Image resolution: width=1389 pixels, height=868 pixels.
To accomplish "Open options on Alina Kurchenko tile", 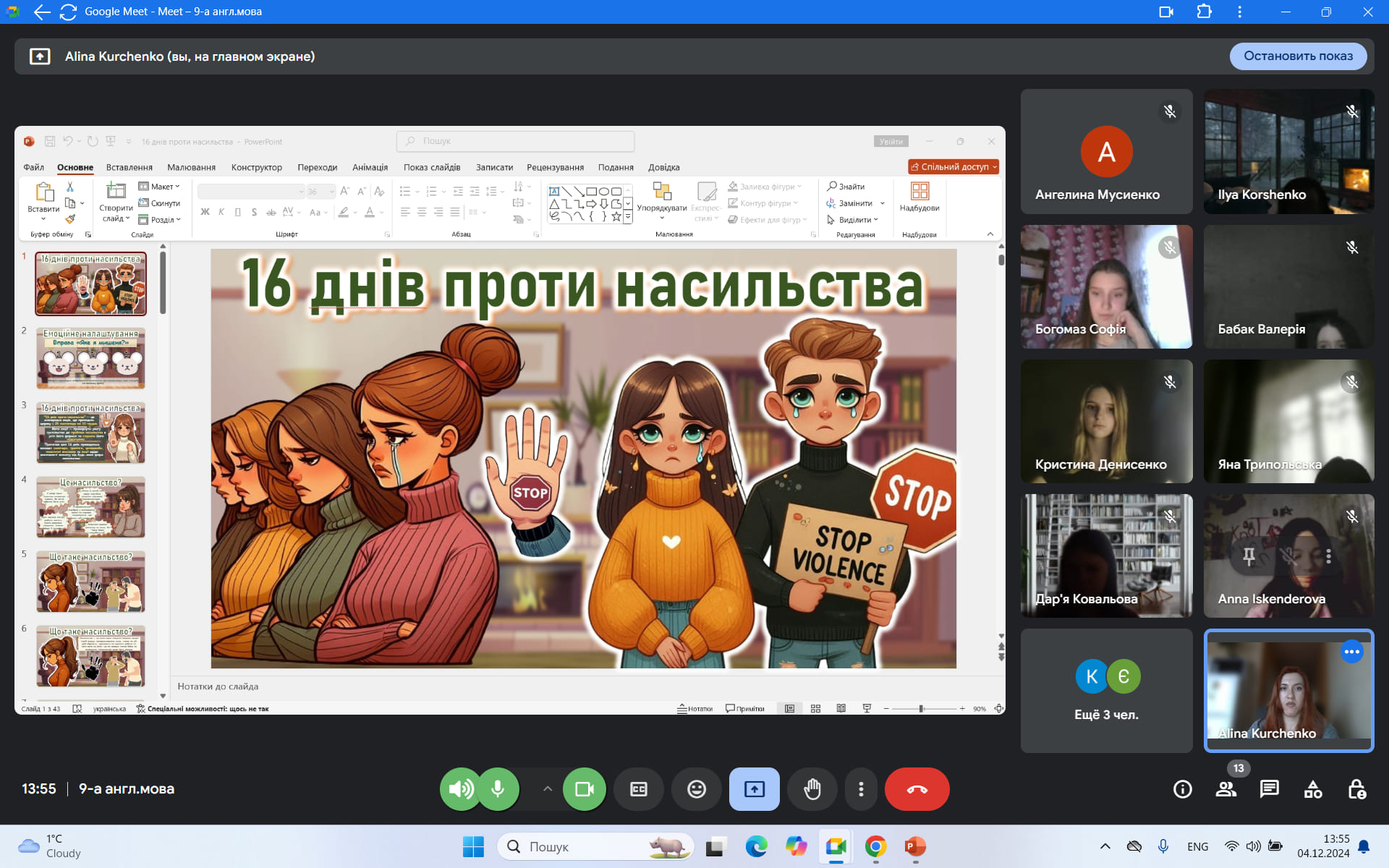I will (x=1351, y=652).
